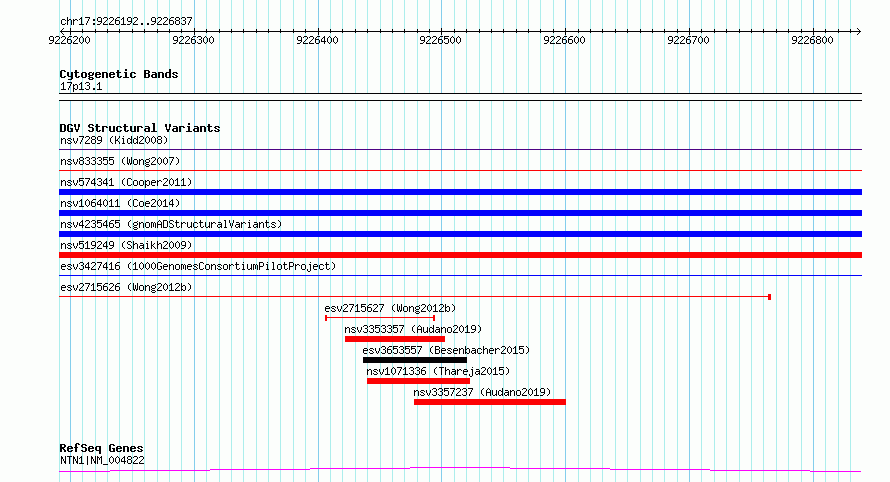
Task: Click the 9226400 ruler position
Action: pos(317,40)
